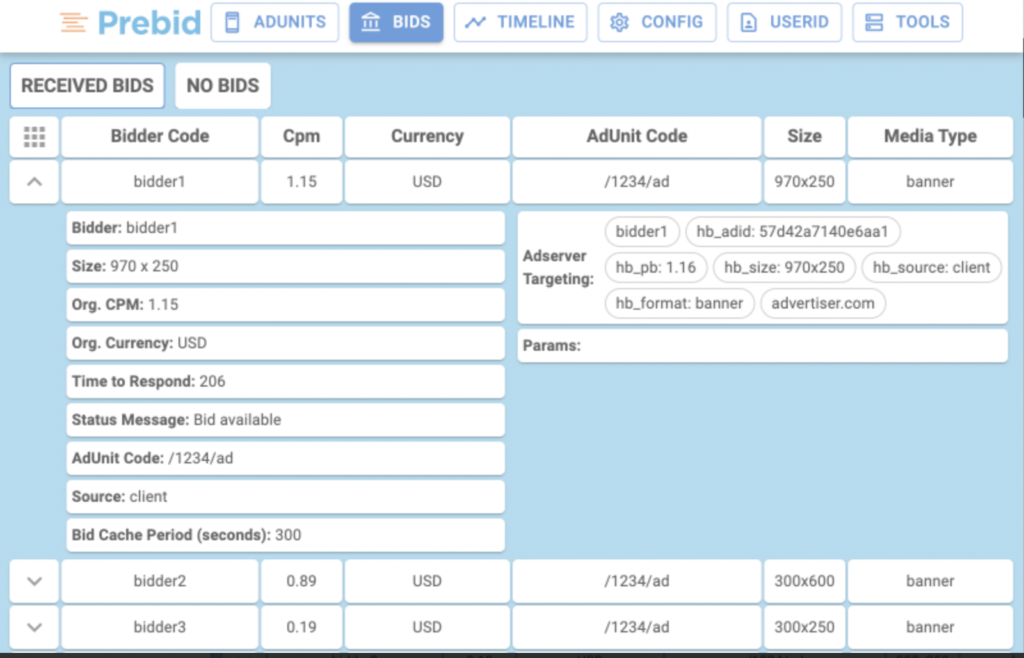Go to the UserID tab
1024x658 pixels.
click(x=784, y=22)
